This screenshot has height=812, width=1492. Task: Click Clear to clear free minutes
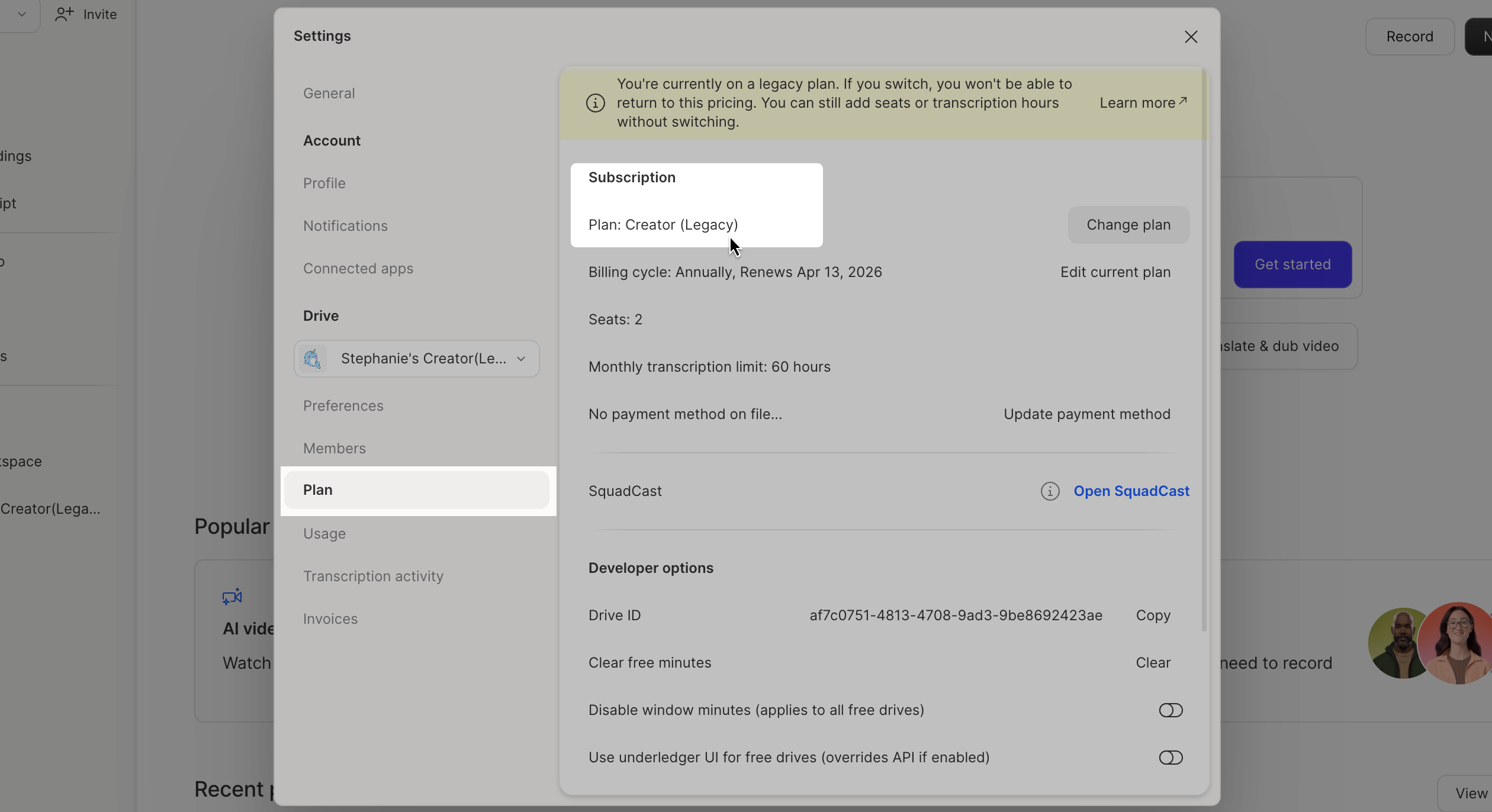(1152, 662)
